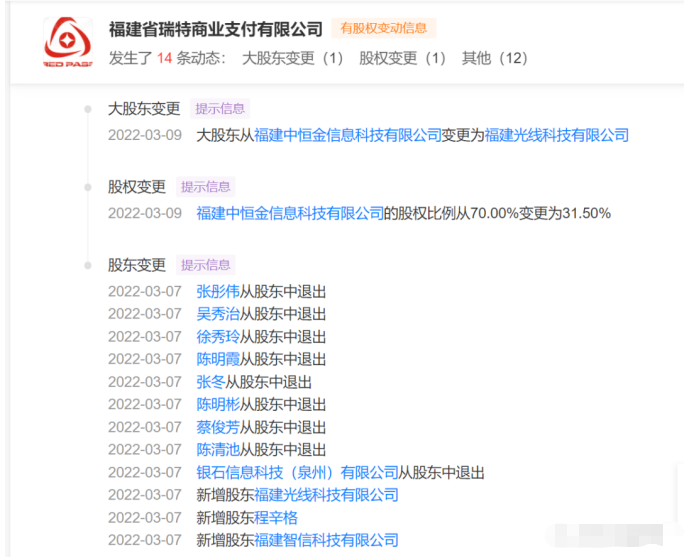Open 银石信息科技（泉州）有限公司 link
This screenshot has height=557, width=684.
point(297,472)
